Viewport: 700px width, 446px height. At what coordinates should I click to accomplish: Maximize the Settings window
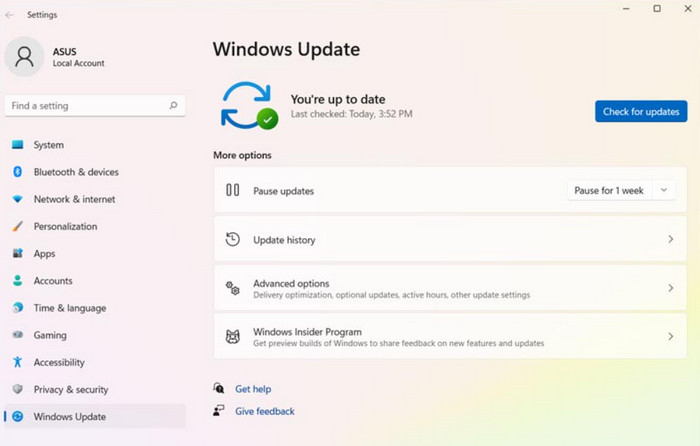tap(657, 8)
